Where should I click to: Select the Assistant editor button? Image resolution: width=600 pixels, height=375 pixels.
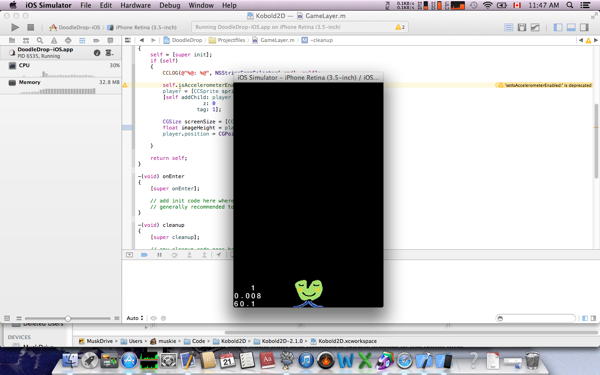522,27
